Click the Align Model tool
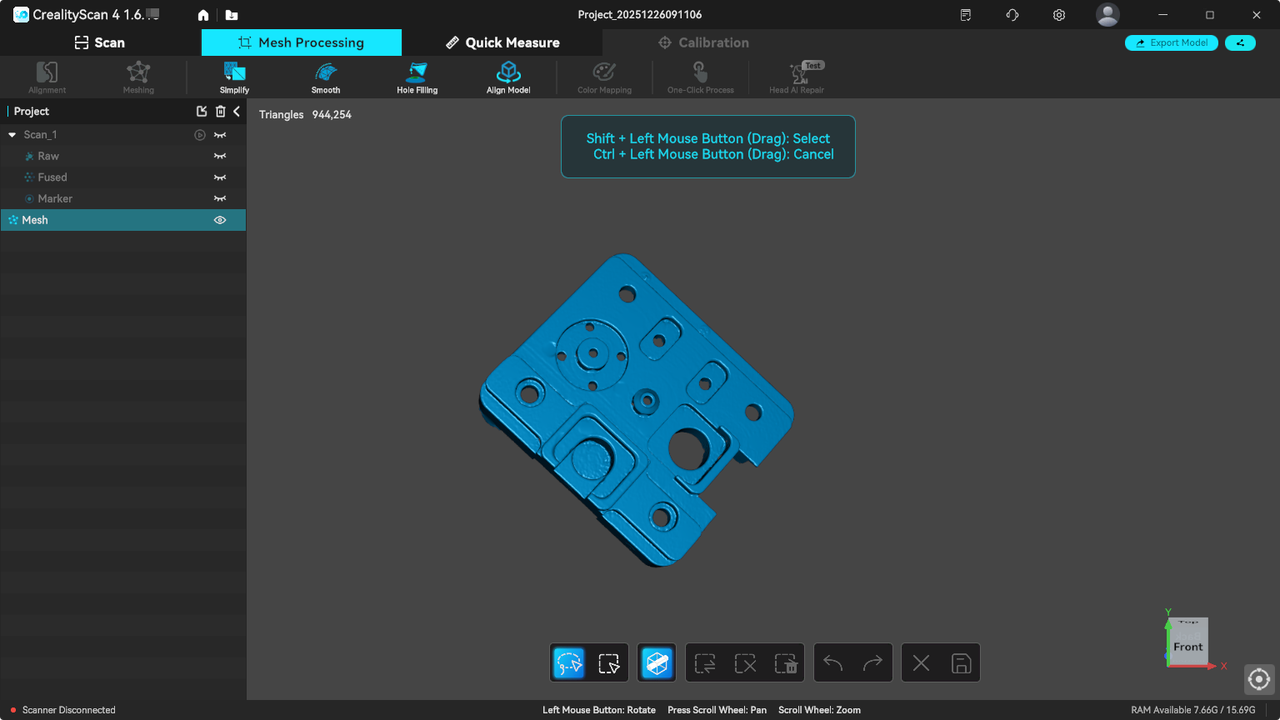Screen dimensions: 1280x720 pyautogui.click(x=508, y=76)
